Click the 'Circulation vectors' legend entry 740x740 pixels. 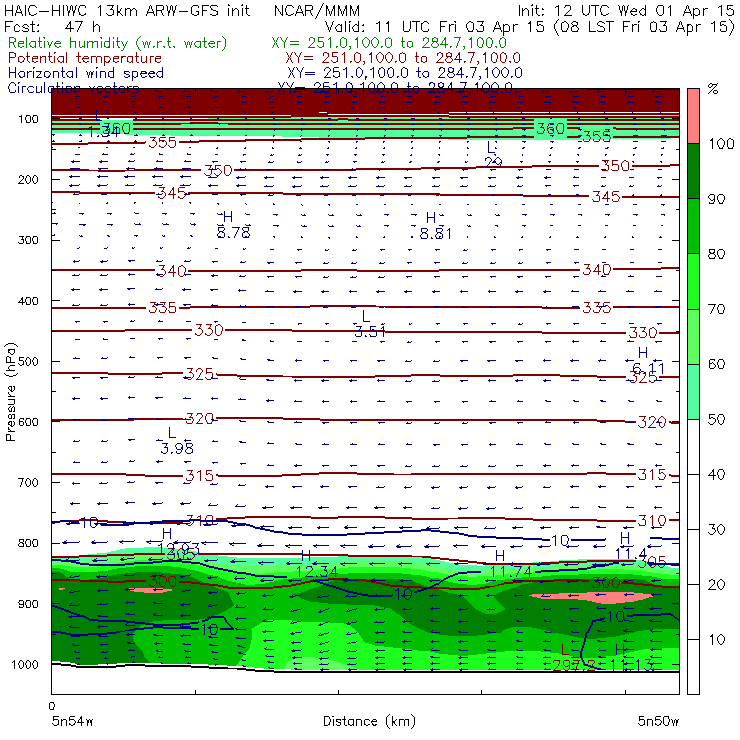pyautogui.click(x=73, y=88)
